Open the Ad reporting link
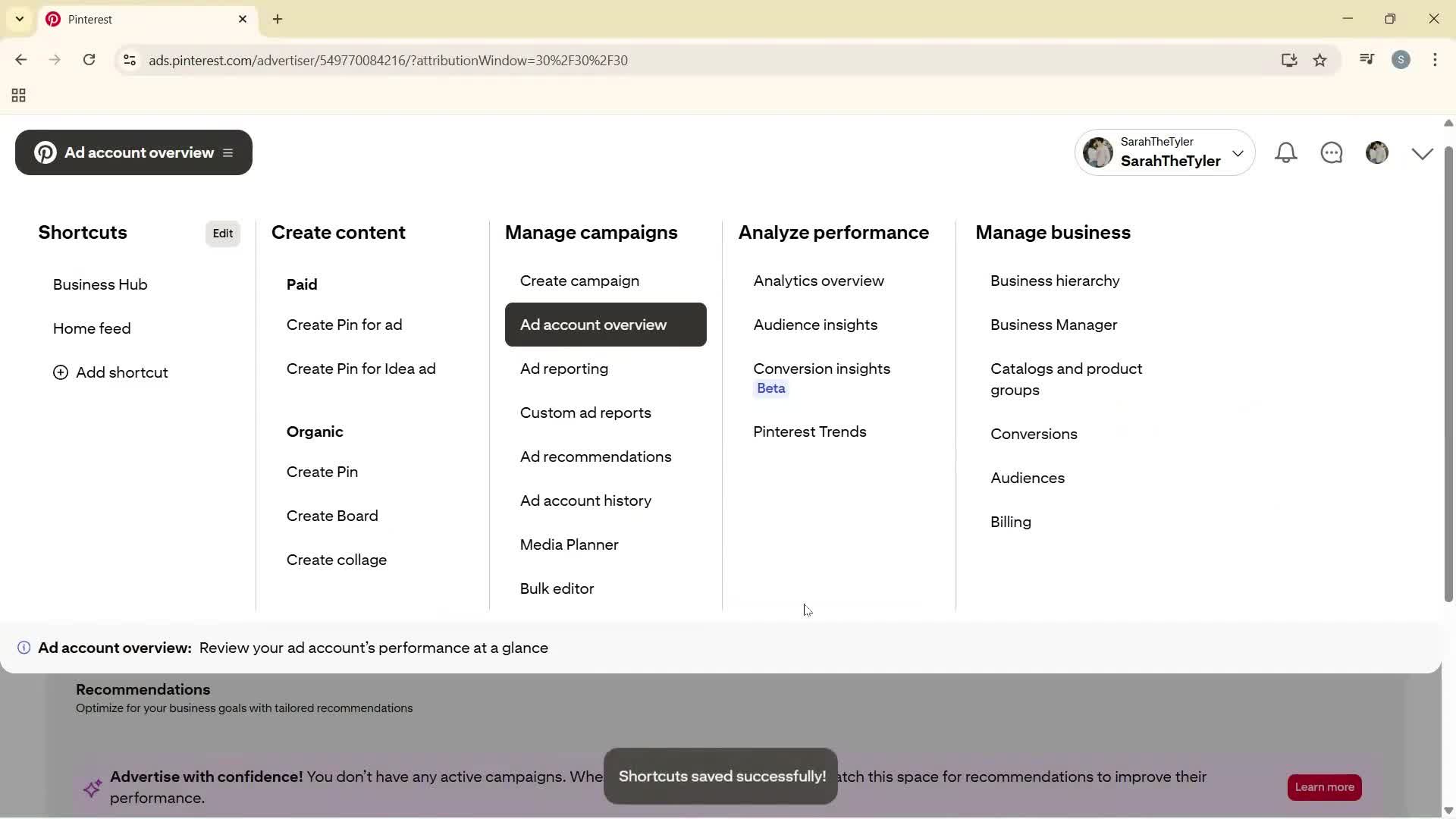Image resolution: width=1456 pixels, height=819 pixels. point(563,369)
